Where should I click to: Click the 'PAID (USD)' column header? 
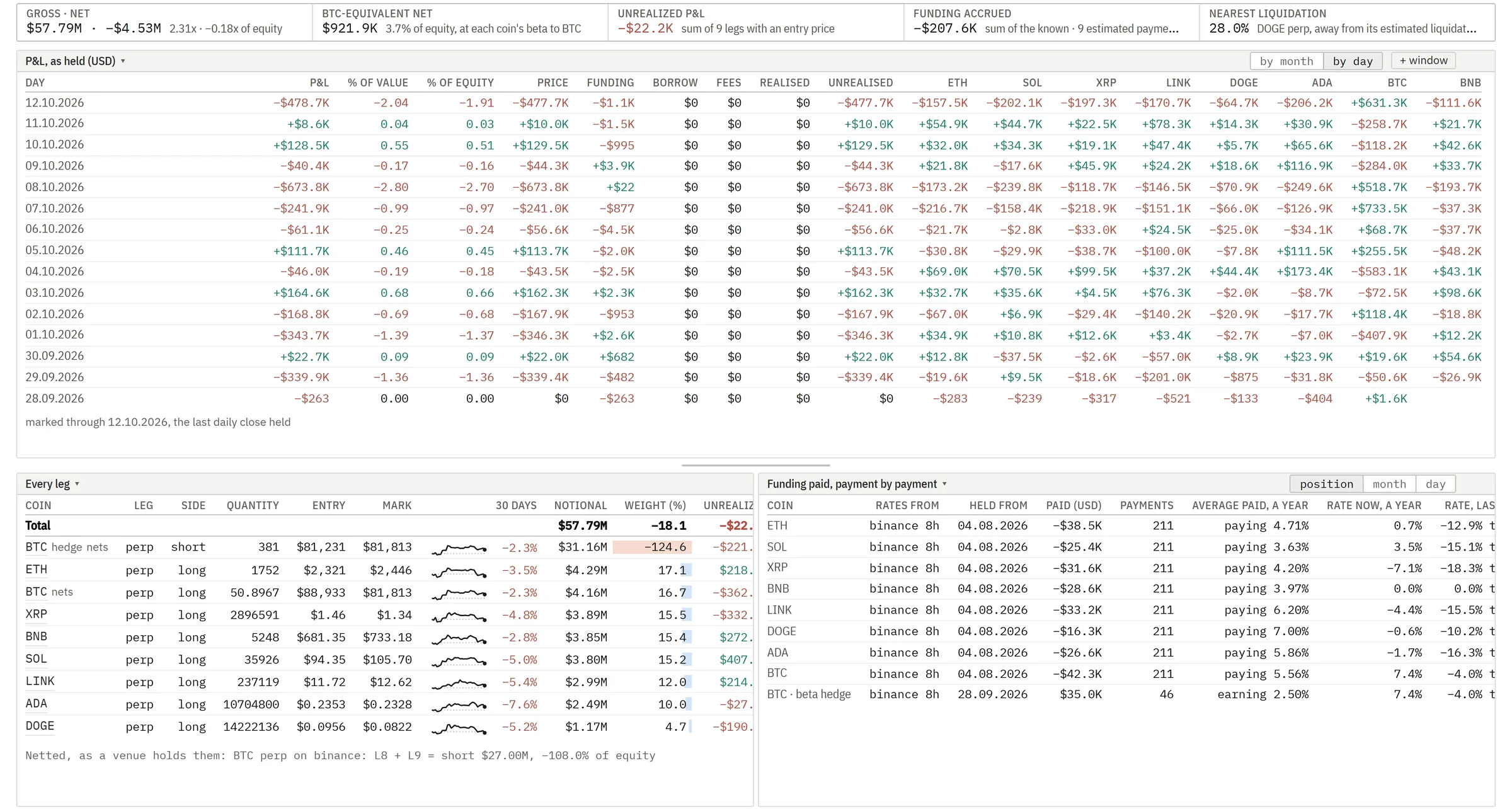[1074, 505]
